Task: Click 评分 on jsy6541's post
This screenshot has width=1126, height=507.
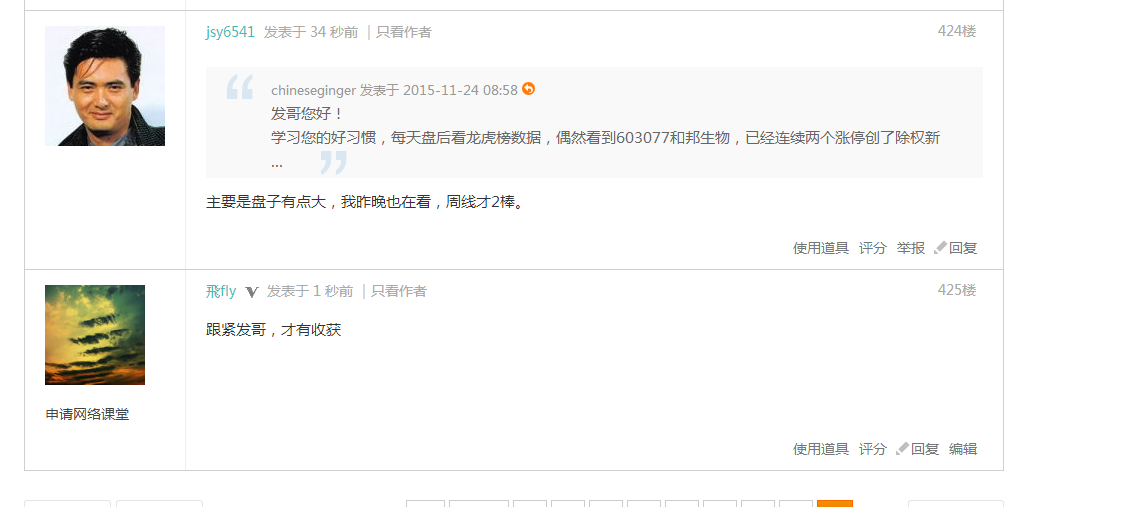Action: [873, 248]
